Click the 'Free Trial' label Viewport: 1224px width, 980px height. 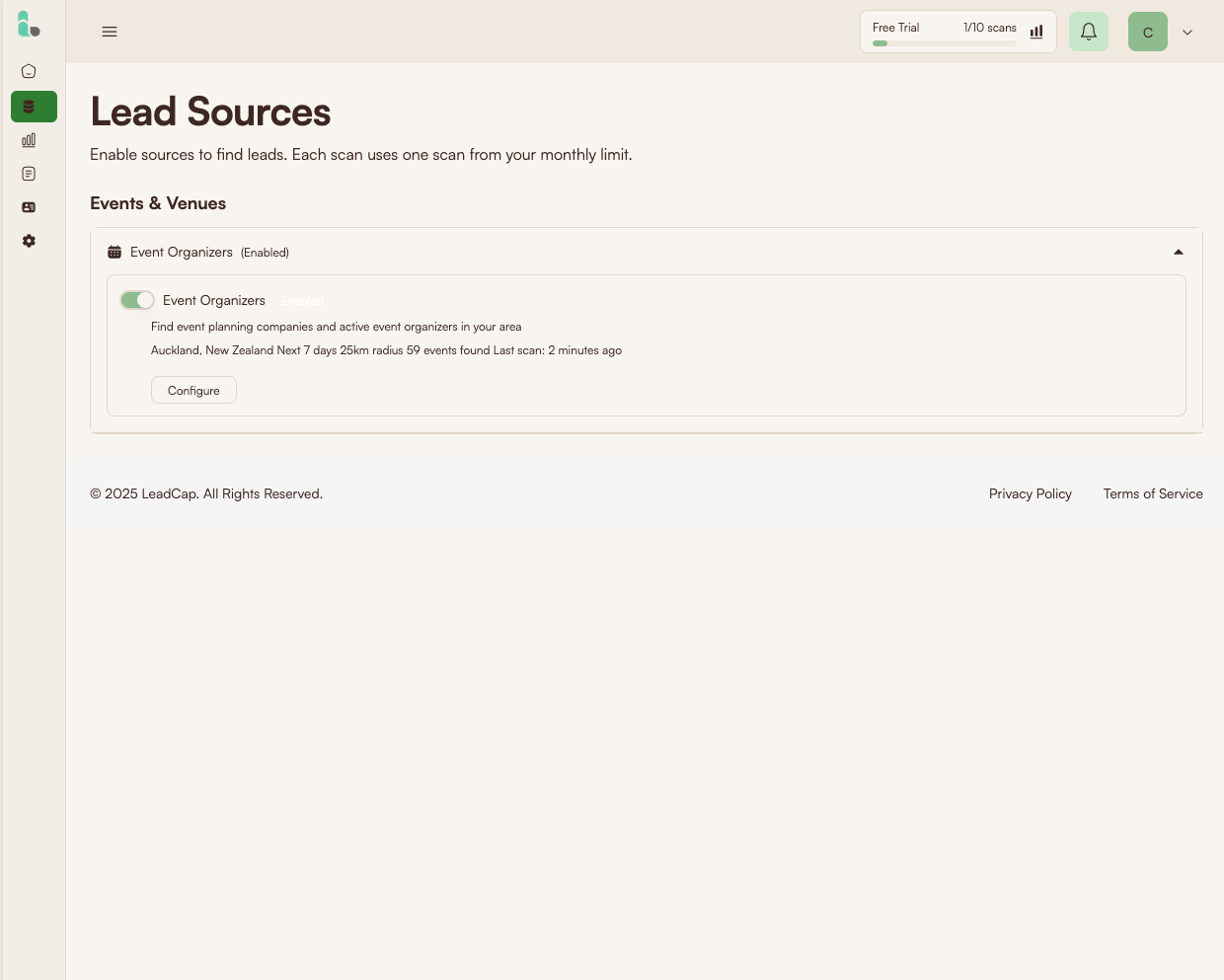[896, 28]
